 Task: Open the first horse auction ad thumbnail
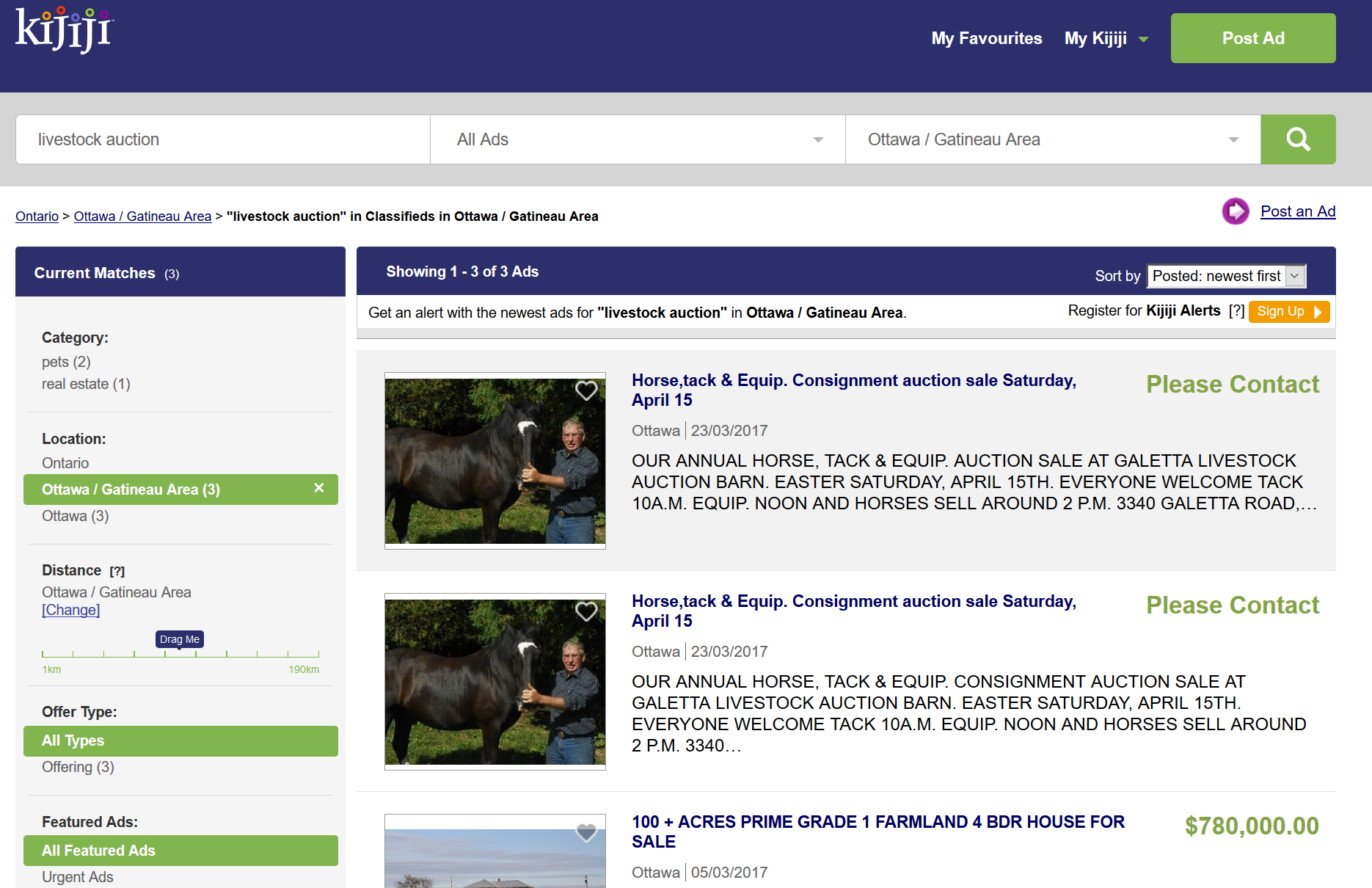(495, 461)
